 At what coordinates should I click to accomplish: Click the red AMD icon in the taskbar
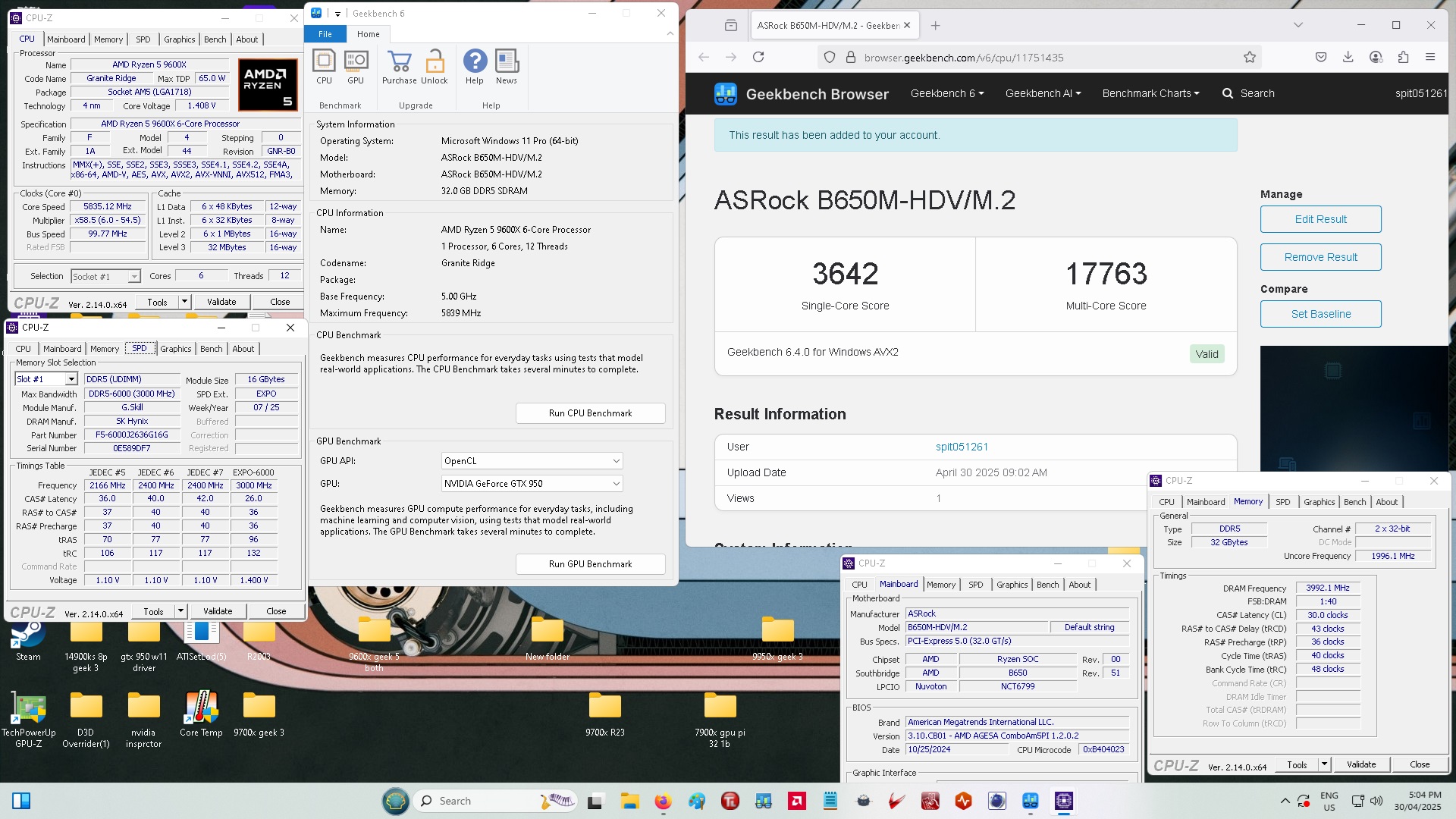[796, 801]
